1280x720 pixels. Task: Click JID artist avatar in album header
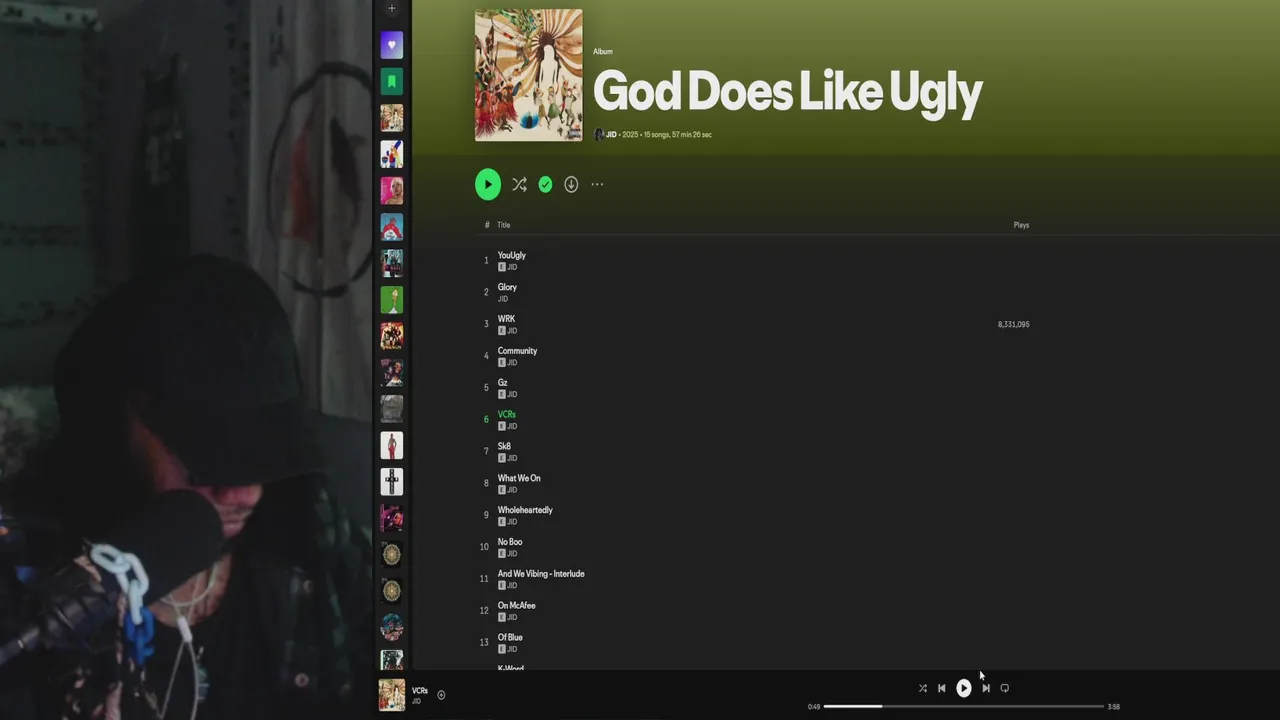[599, 134]
